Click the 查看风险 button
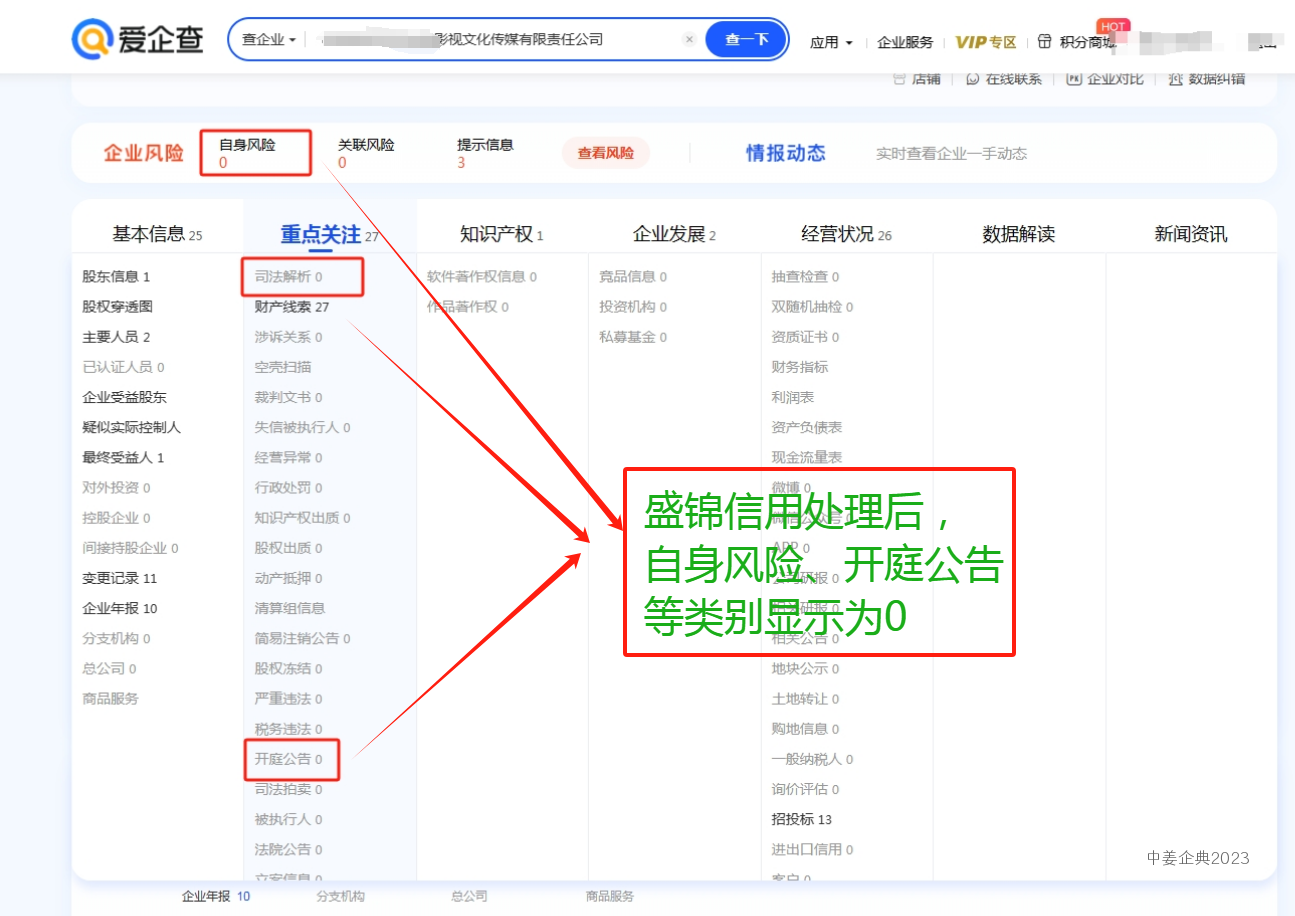 [x=606, y=153]
